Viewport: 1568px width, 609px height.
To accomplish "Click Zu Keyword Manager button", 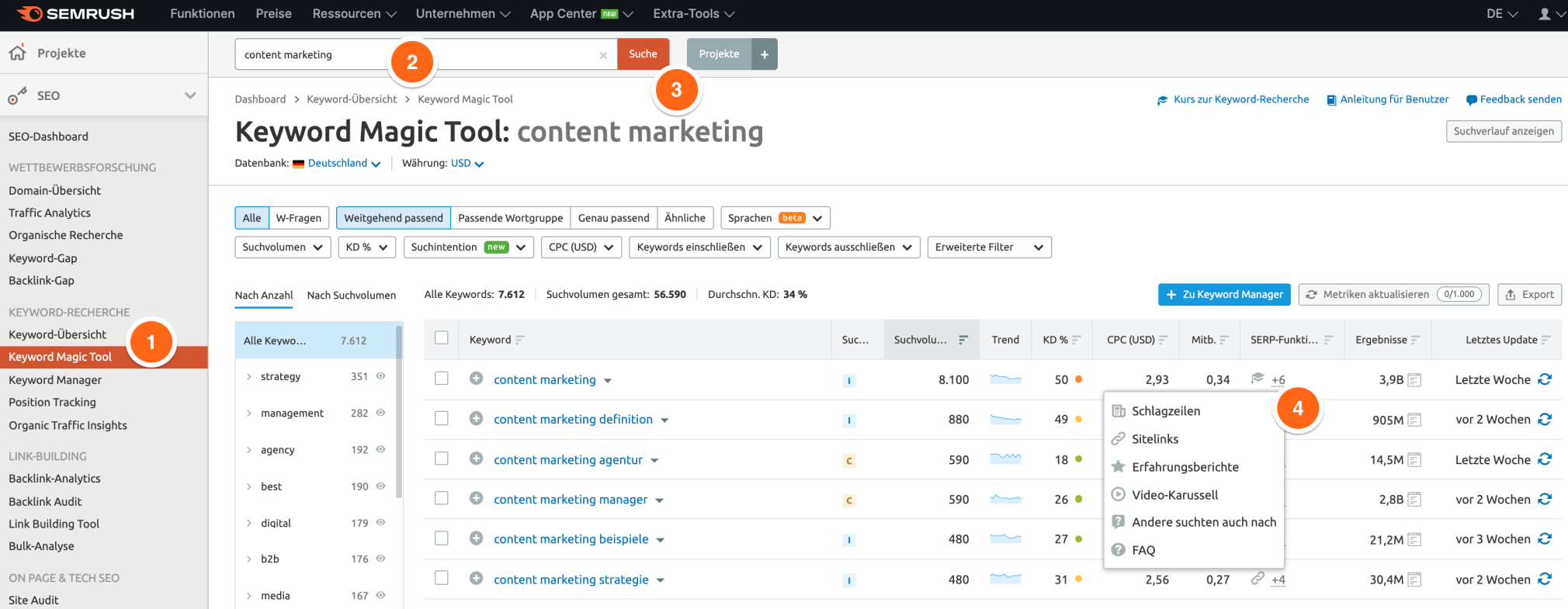I will click(x=1224, y=295).
